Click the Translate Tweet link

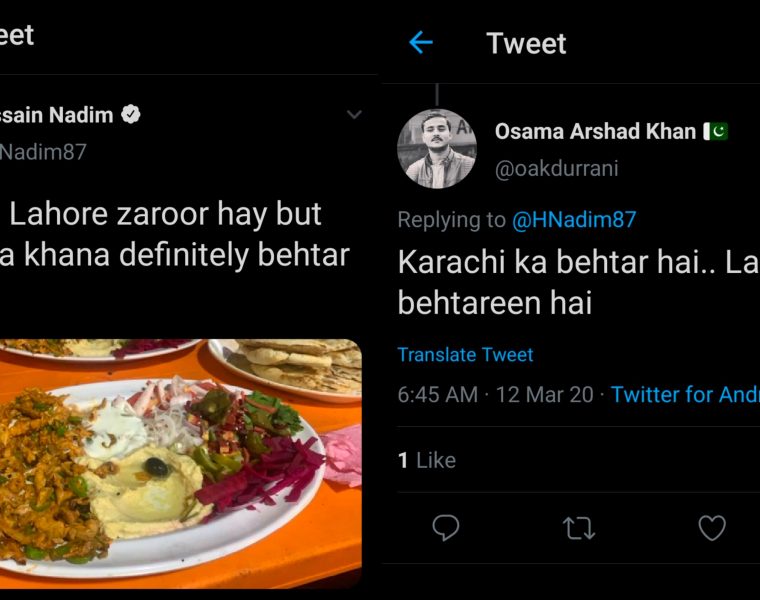click(x=465, y=354)
